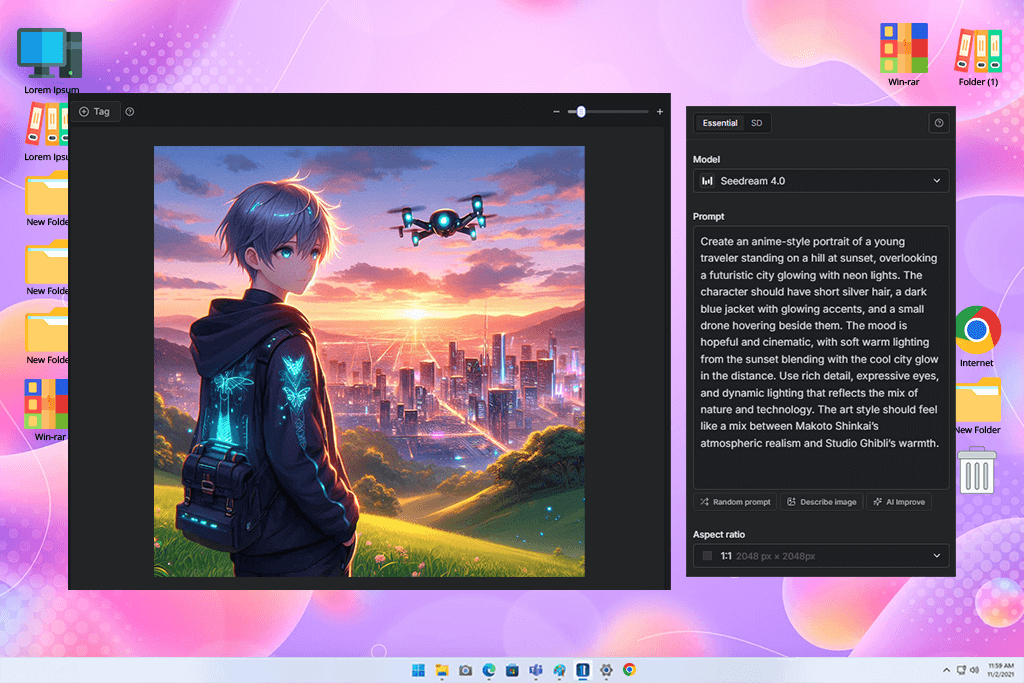Open the Win-rar icon beside Folder (1)

click(x=904, y=54)
